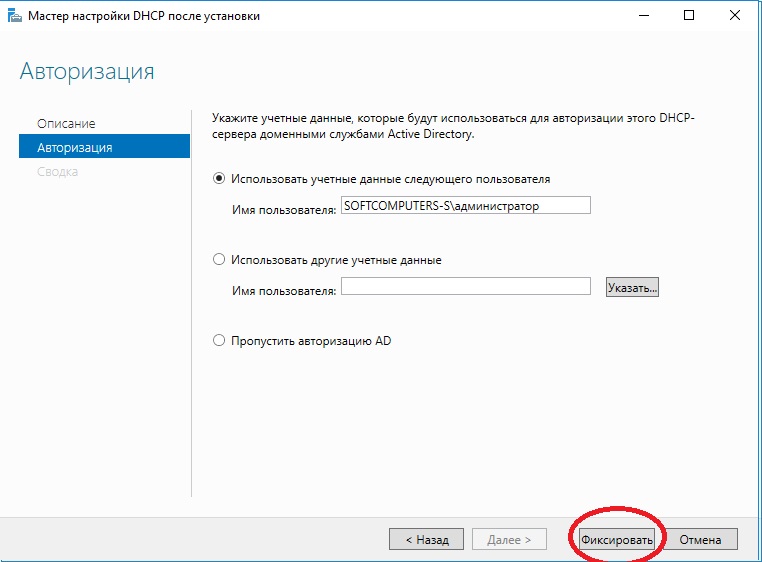Focus the empty username field for other credentials
Screen dimensions: 762x562
pos(465,286)
